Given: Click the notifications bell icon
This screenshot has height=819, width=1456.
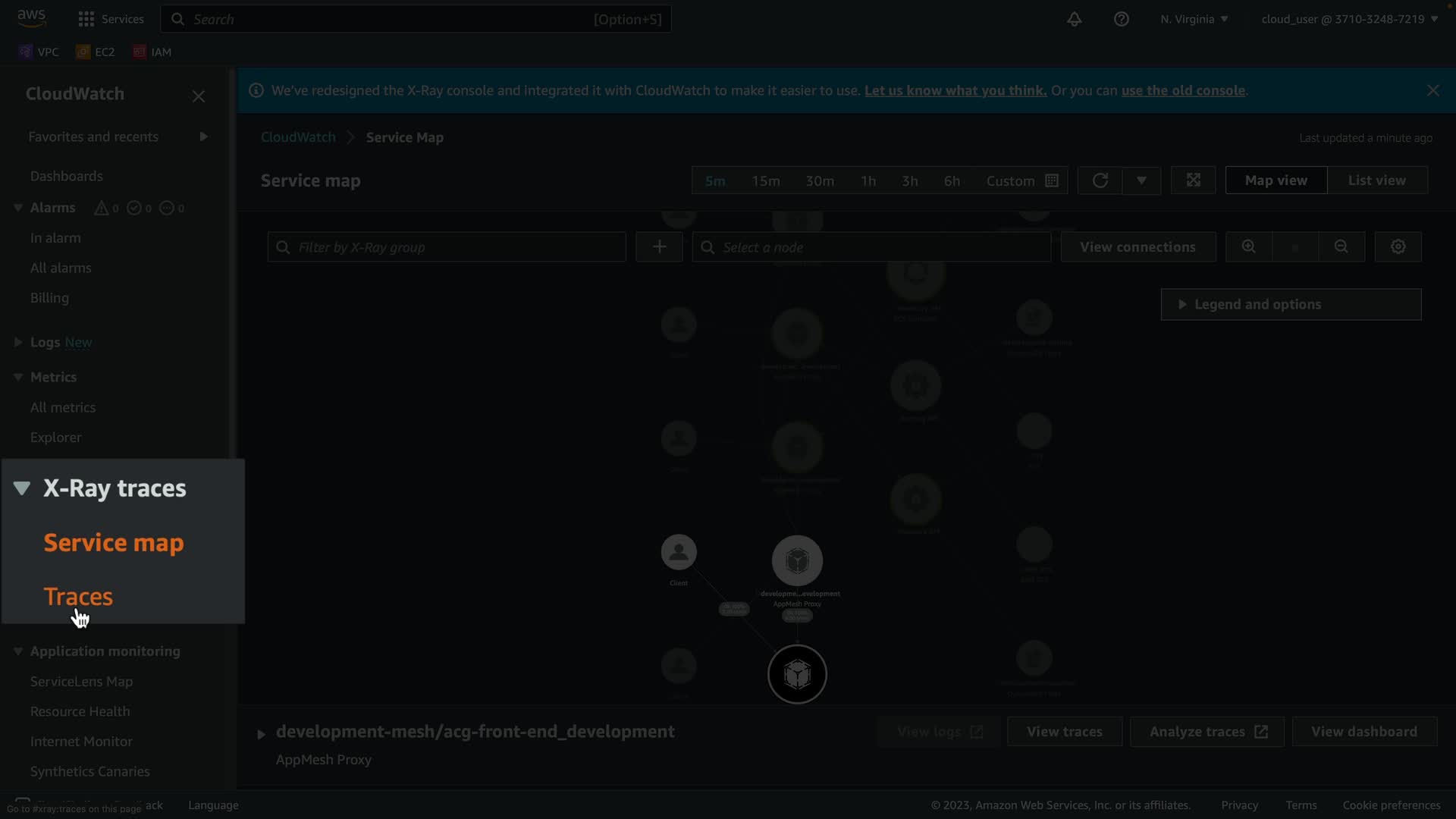Looking at the screenshot, I should click(1074, 20).
